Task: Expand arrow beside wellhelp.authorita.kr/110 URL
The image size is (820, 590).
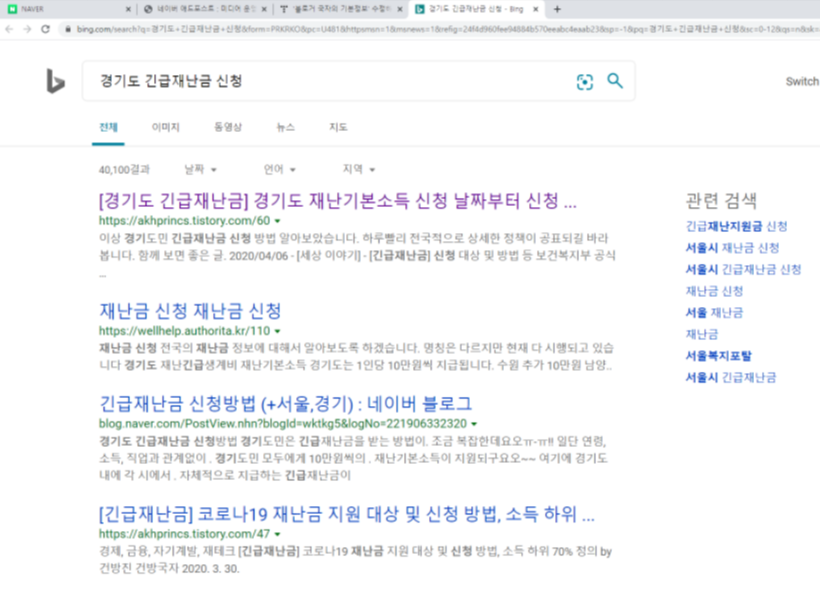Action: coord(278,331)
